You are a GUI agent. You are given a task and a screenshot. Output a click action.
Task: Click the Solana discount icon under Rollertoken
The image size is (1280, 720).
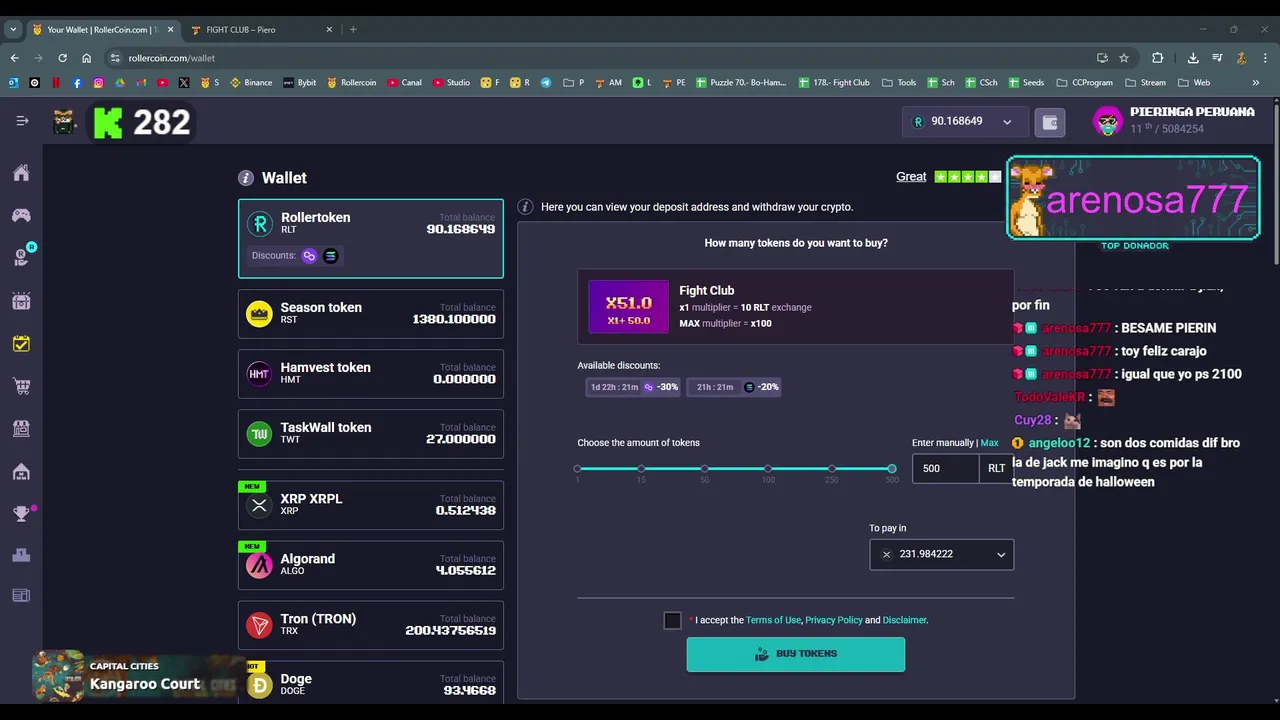(331, 256)
